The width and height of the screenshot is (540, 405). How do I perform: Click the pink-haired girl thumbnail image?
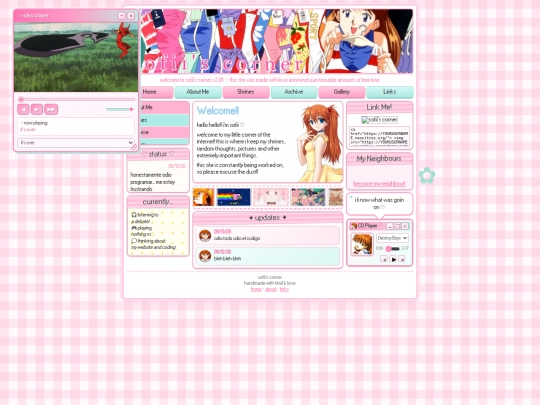[271, 197]
